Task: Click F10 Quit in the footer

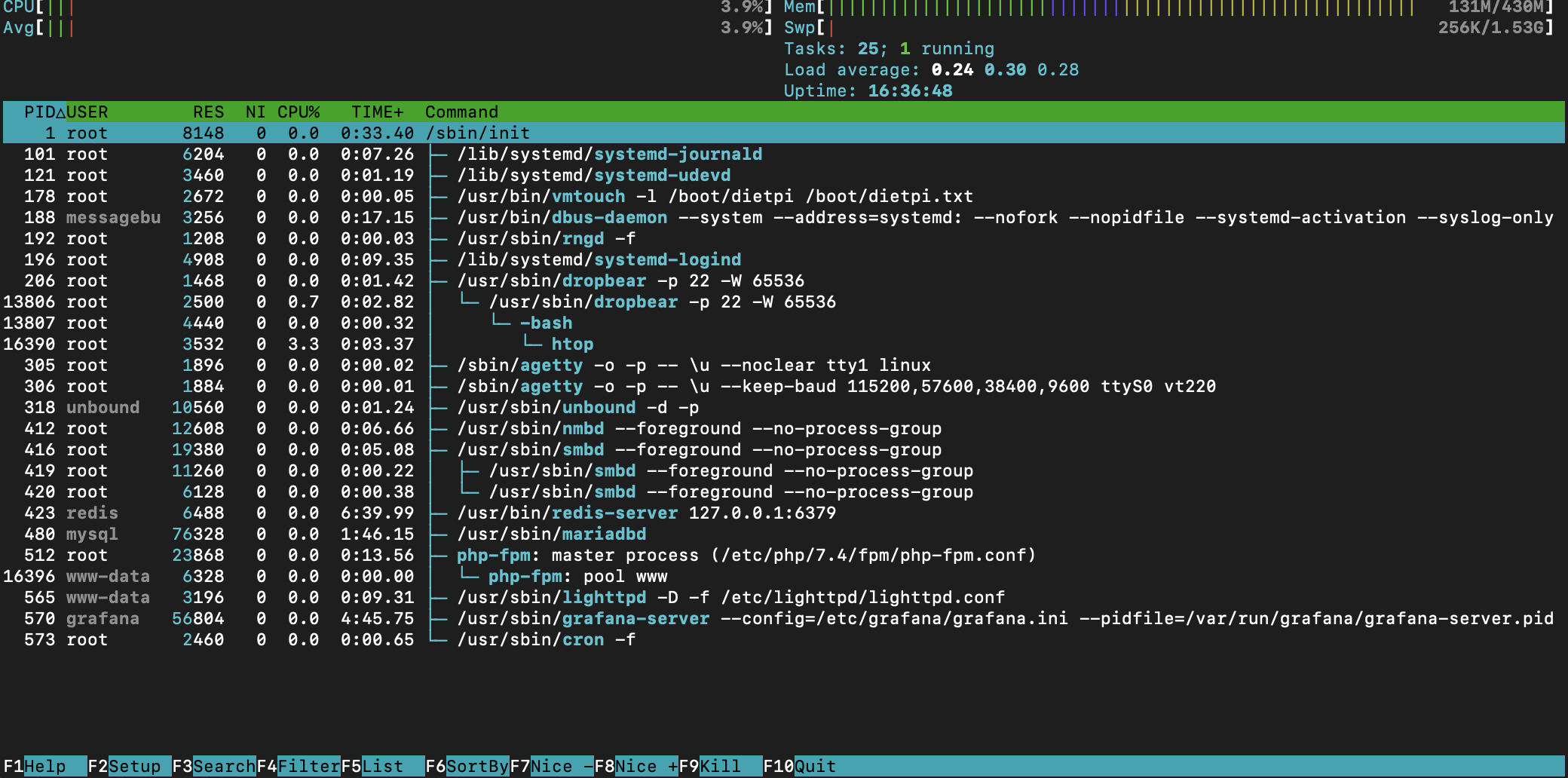Action: pos(800,766)
